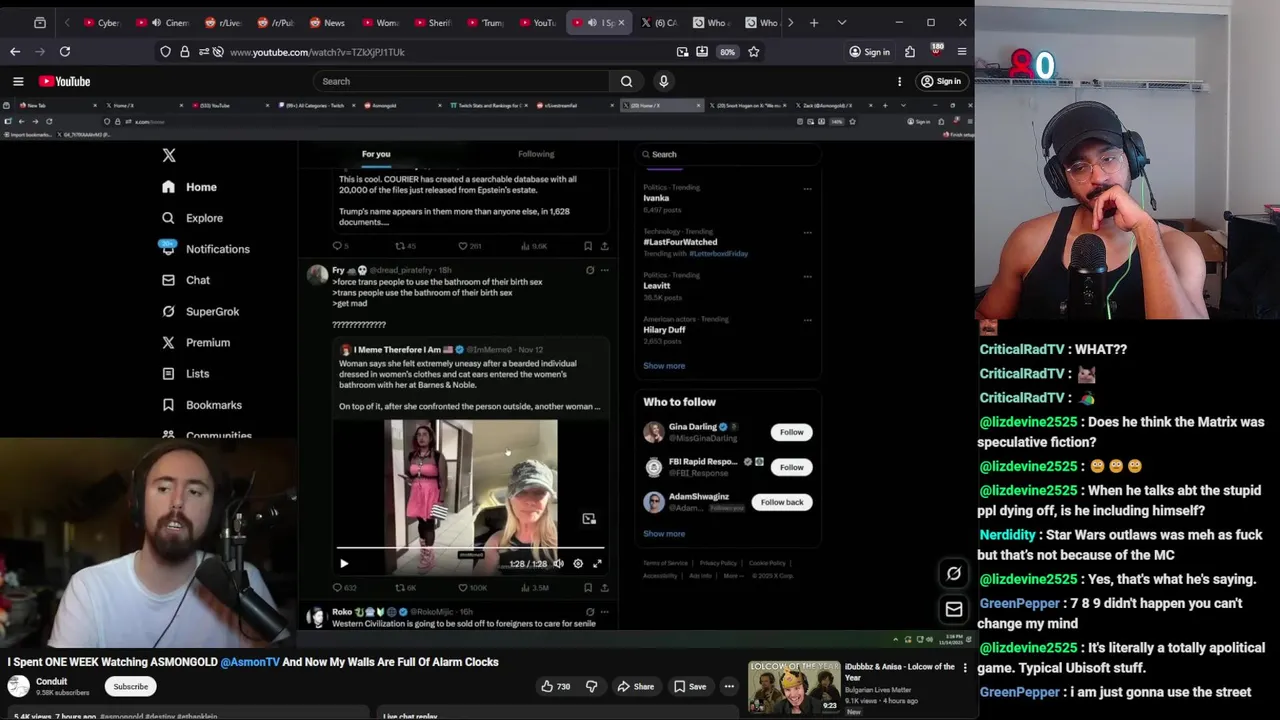Switch to the X (6) CA browser tab
The height and width of the screenshot is (720, 1280).
click(659, 22)
